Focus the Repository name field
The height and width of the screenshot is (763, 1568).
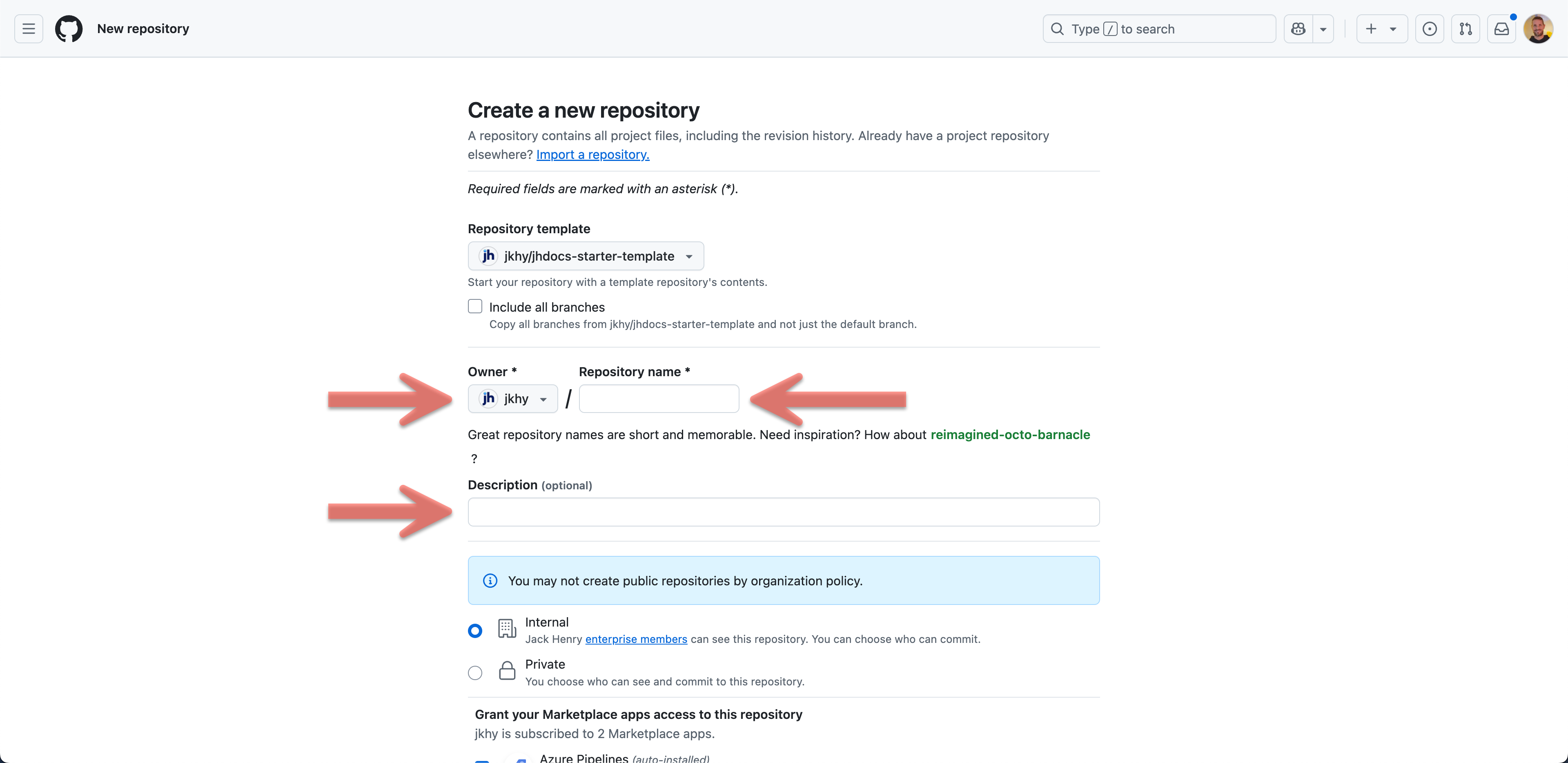659,399
